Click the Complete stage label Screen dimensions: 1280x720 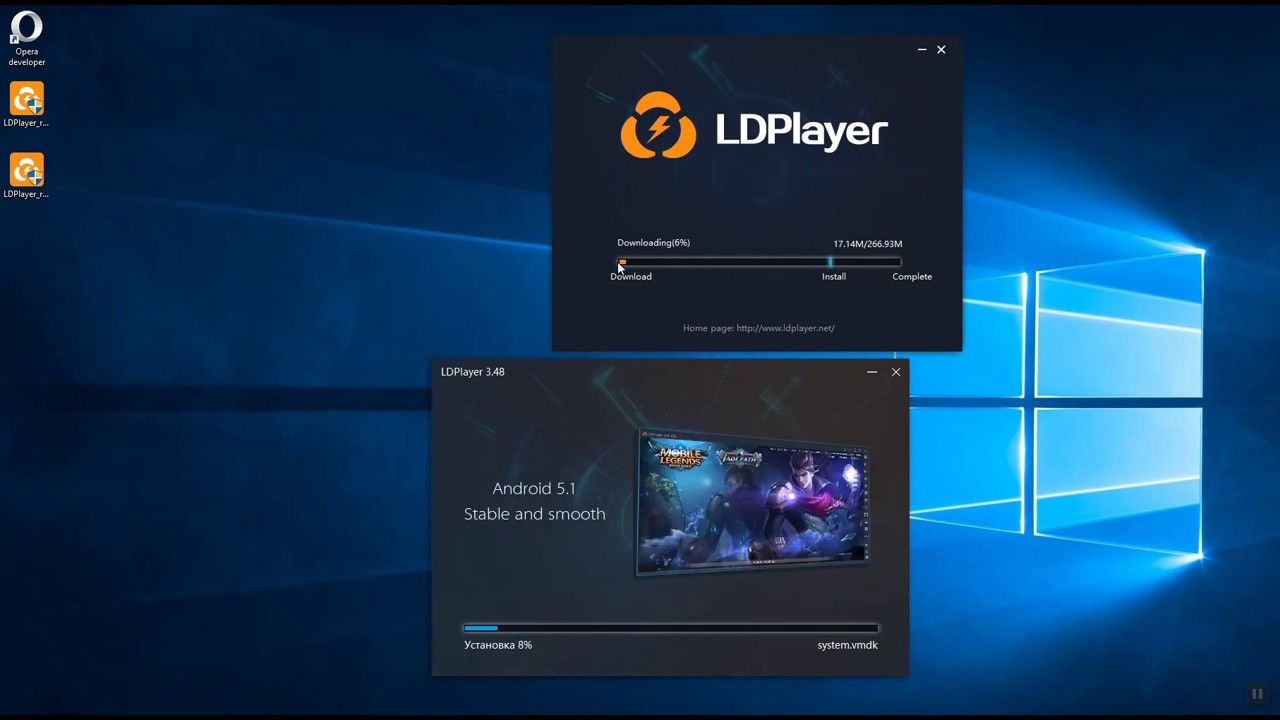click(x=912, y=277)
